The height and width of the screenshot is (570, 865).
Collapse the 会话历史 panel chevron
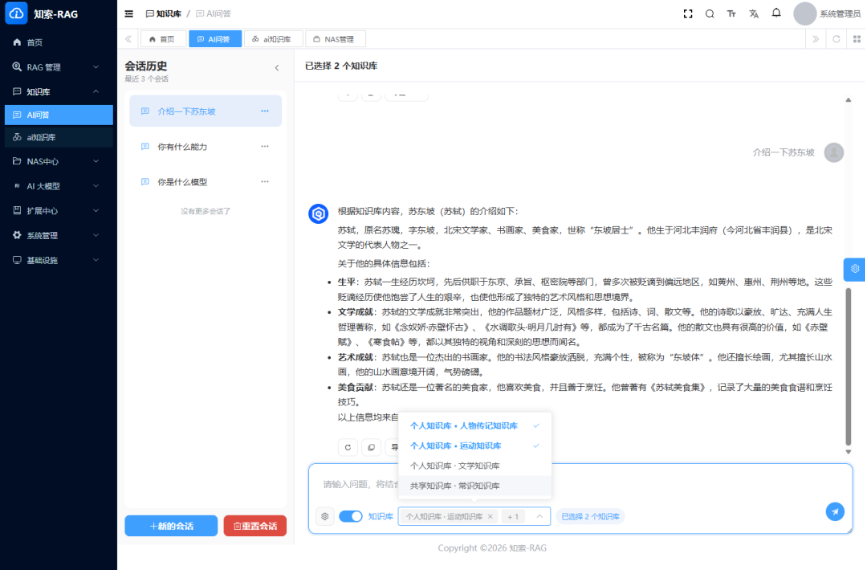click(x=277, y=68)
